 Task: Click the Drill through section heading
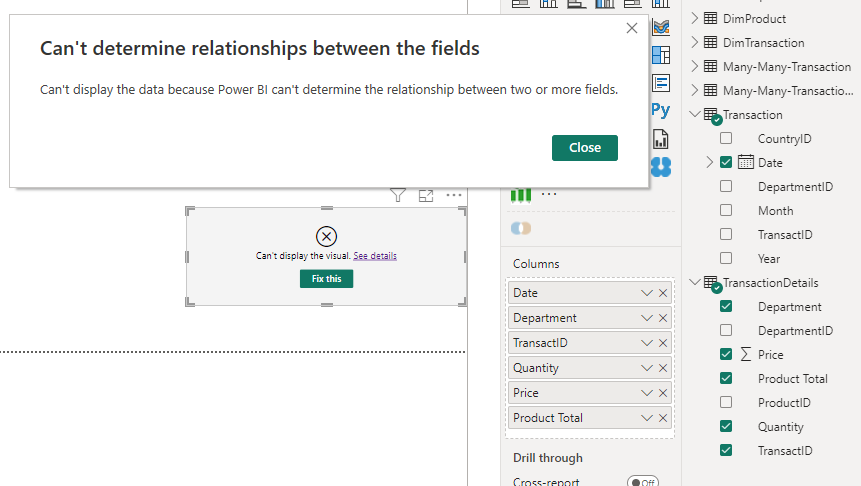[547, 458]
